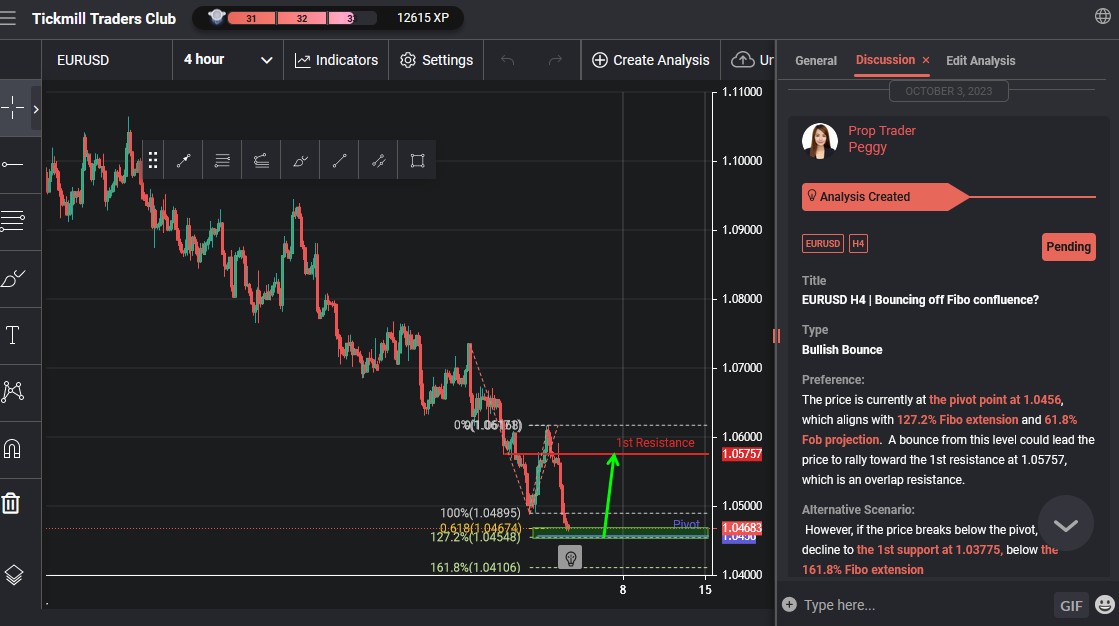Click the 161.8%(1.04106) Fibo level label
Viewport: 1119px width, 626px height.
(x=475, y=567)
